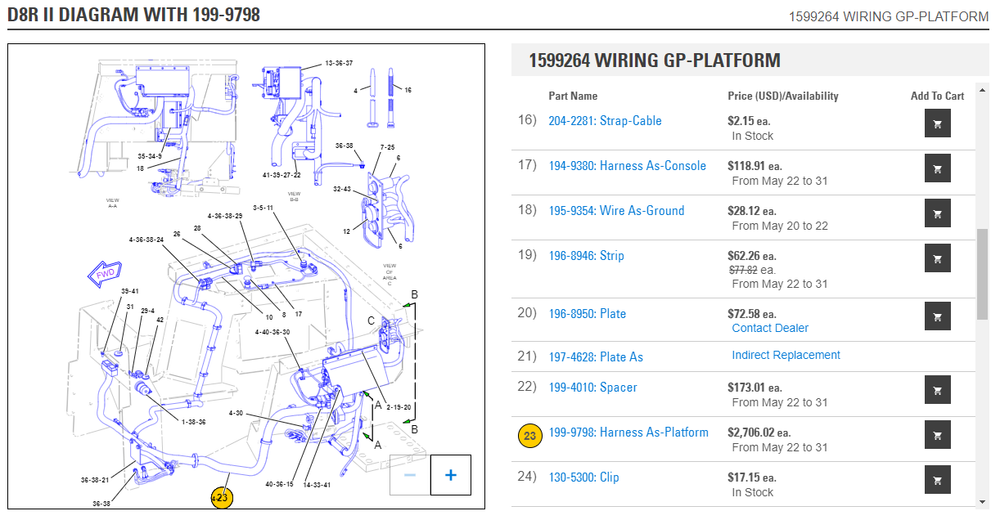
Task: Click callout label 40-36-15 in diagram
Action: tap(279, 484)
